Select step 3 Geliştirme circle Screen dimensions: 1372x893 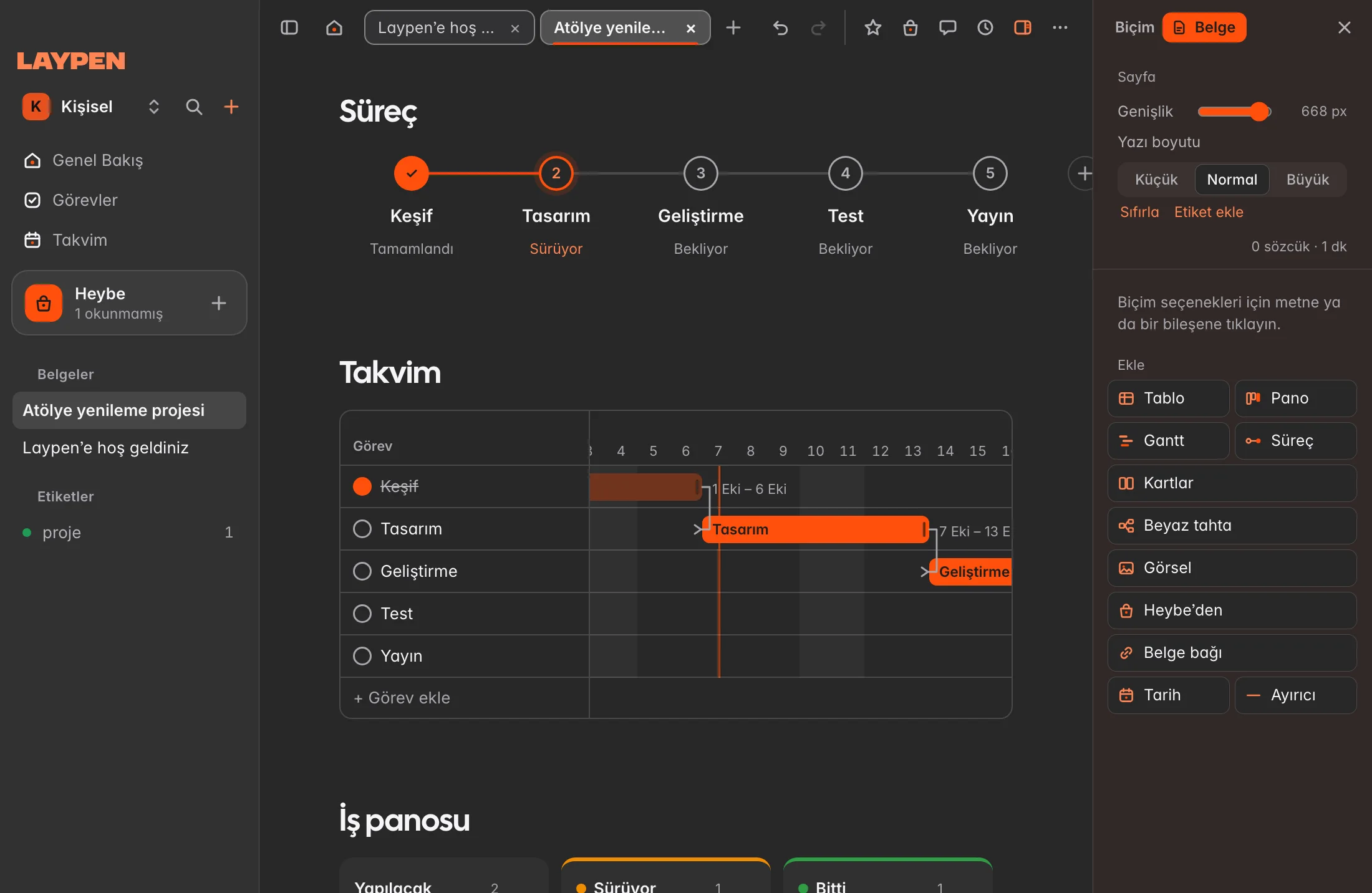[701, 173]
